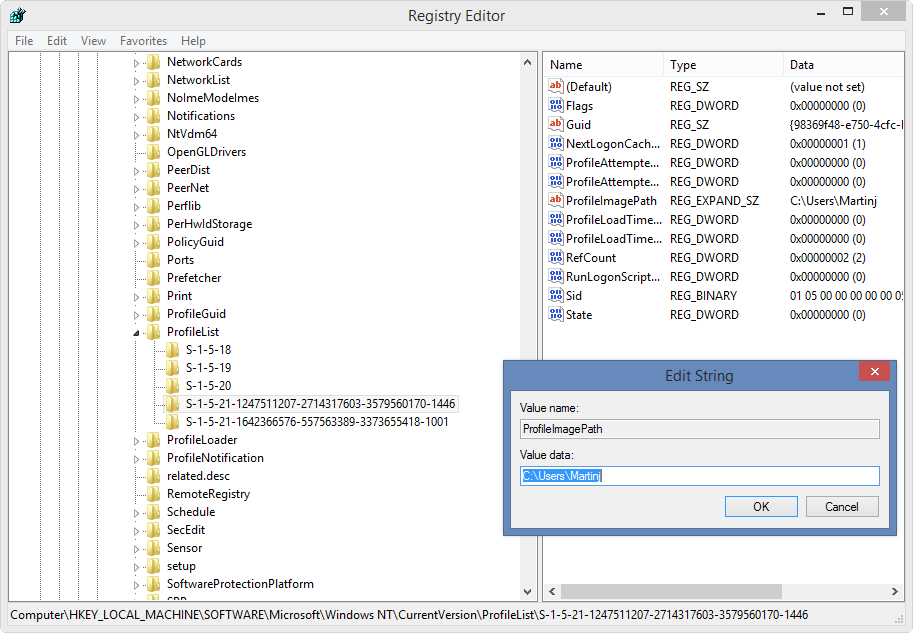Click folder icon of SoftwareProtectionPlatform key
The image size is (913, 633).
point(153,584)
